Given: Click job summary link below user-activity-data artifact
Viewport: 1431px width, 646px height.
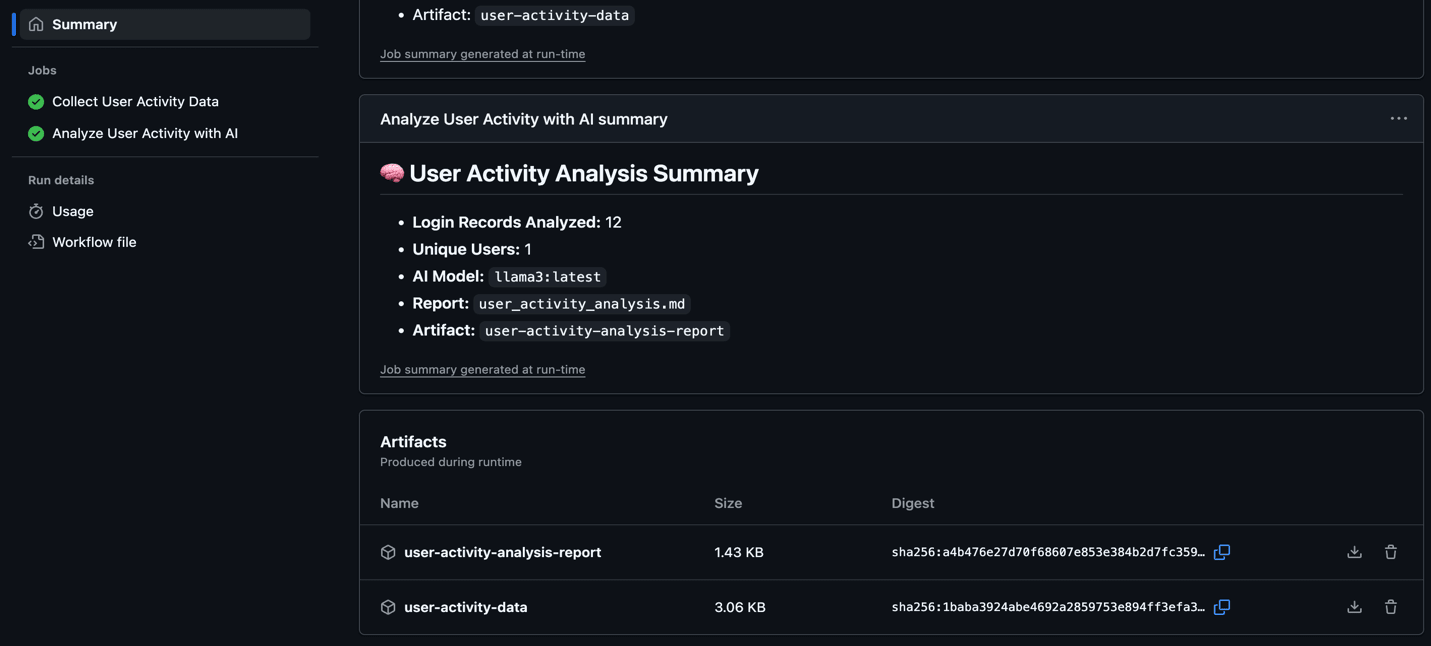Looking at the screenshot, I should click(482, 54).
